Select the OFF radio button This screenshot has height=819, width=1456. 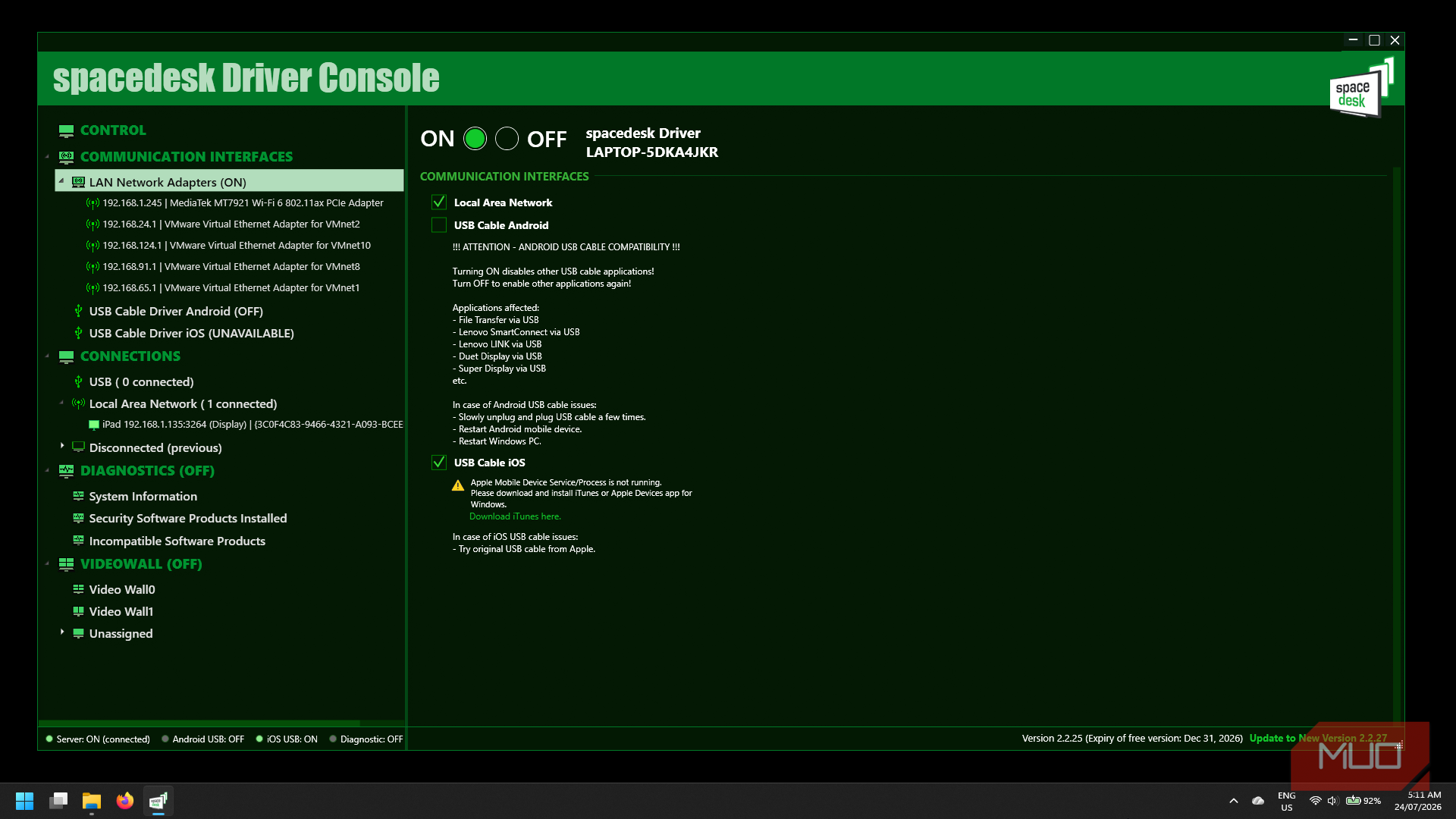point(507,139)
